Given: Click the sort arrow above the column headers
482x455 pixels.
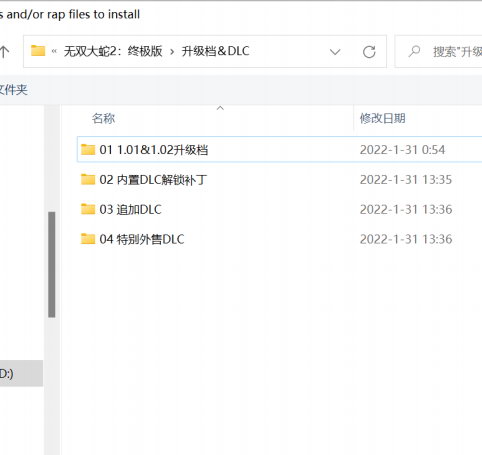Looking at the screenshot, I should 220,108.
